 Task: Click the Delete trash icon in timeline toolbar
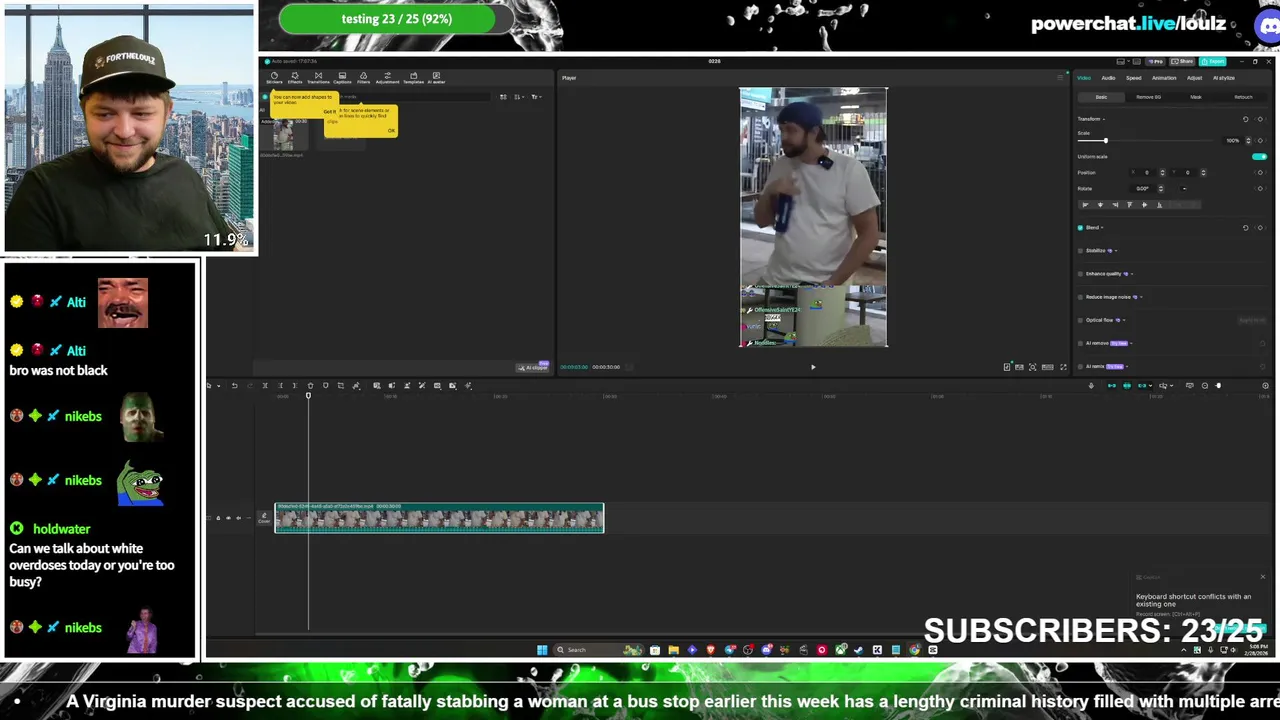[310, 385]
